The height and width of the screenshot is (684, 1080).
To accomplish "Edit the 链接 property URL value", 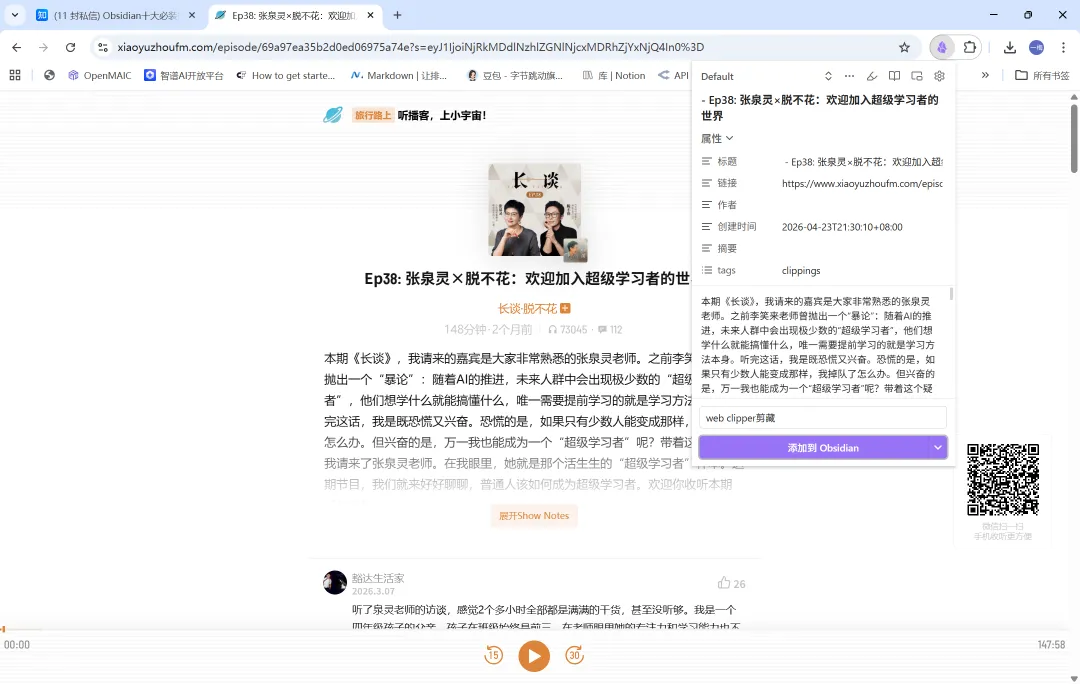I will [x=862, y=183].
